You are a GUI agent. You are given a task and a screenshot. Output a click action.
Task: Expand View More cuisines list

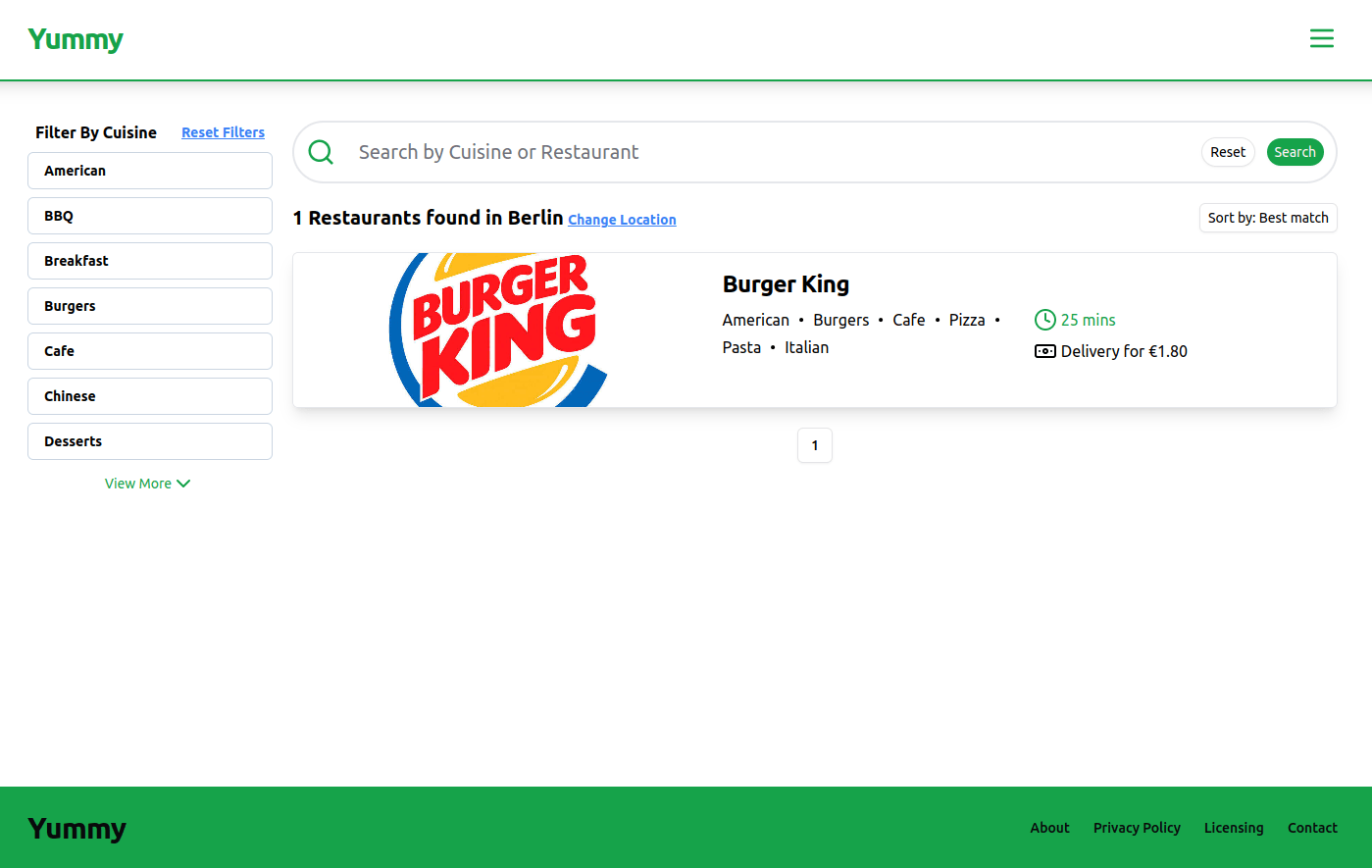click(x=147, y=484)
